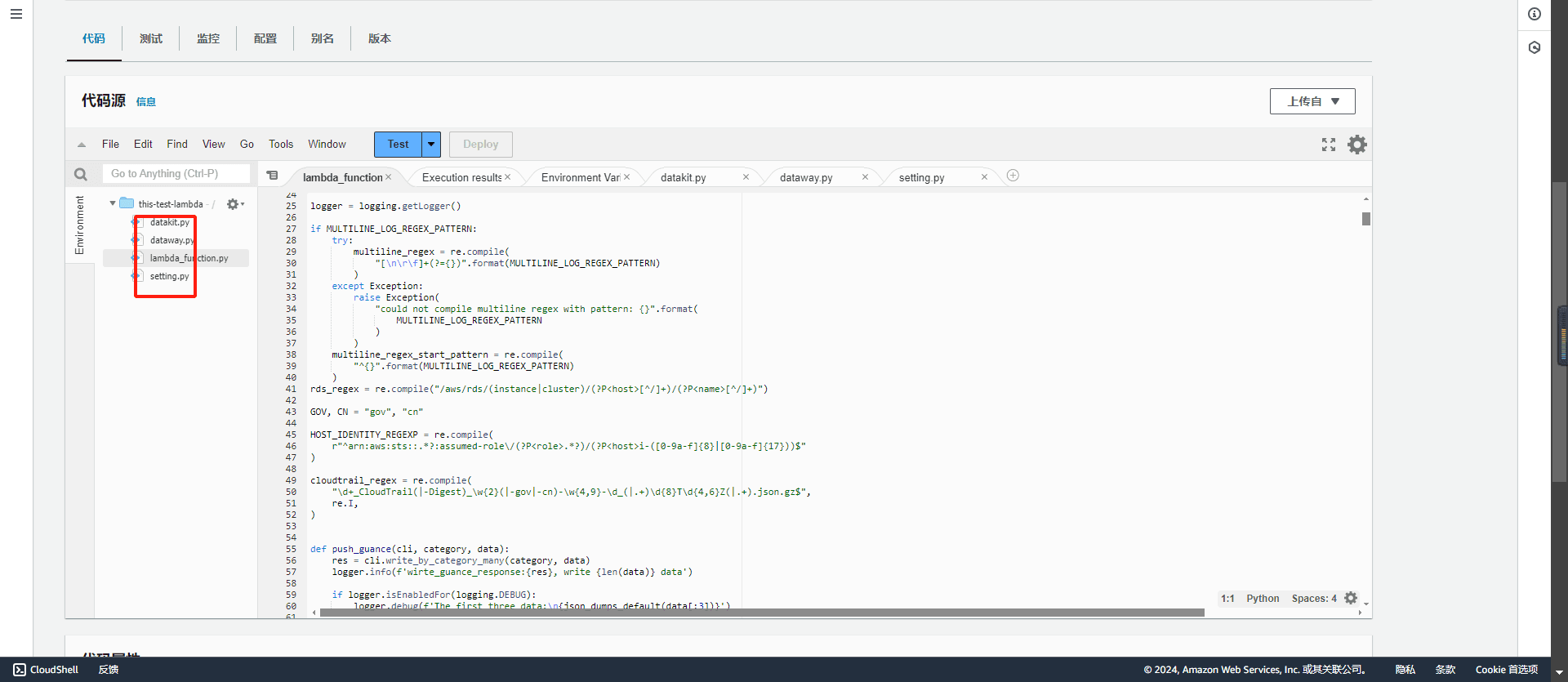Toggle fullscreen mode for the code editor
The image size is (1568, 682).
(1329, 145)
